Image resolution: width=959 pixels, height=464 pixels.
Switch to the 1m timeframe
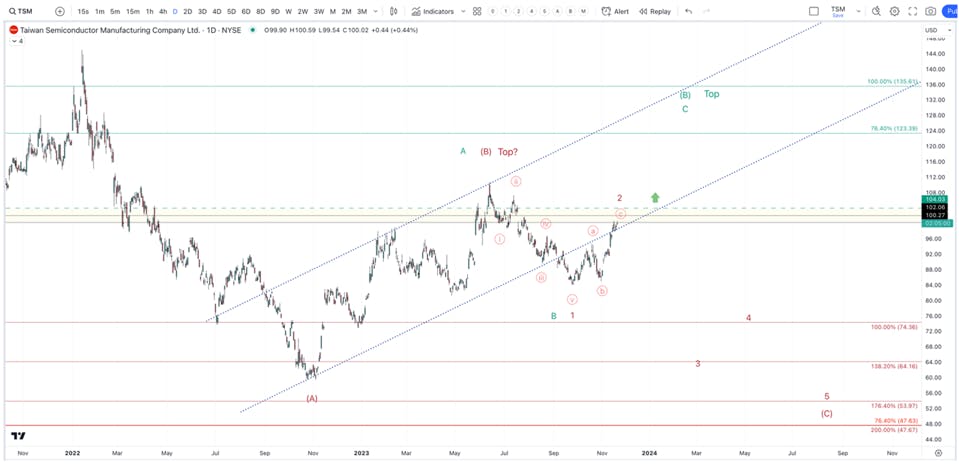click(99, 11)
